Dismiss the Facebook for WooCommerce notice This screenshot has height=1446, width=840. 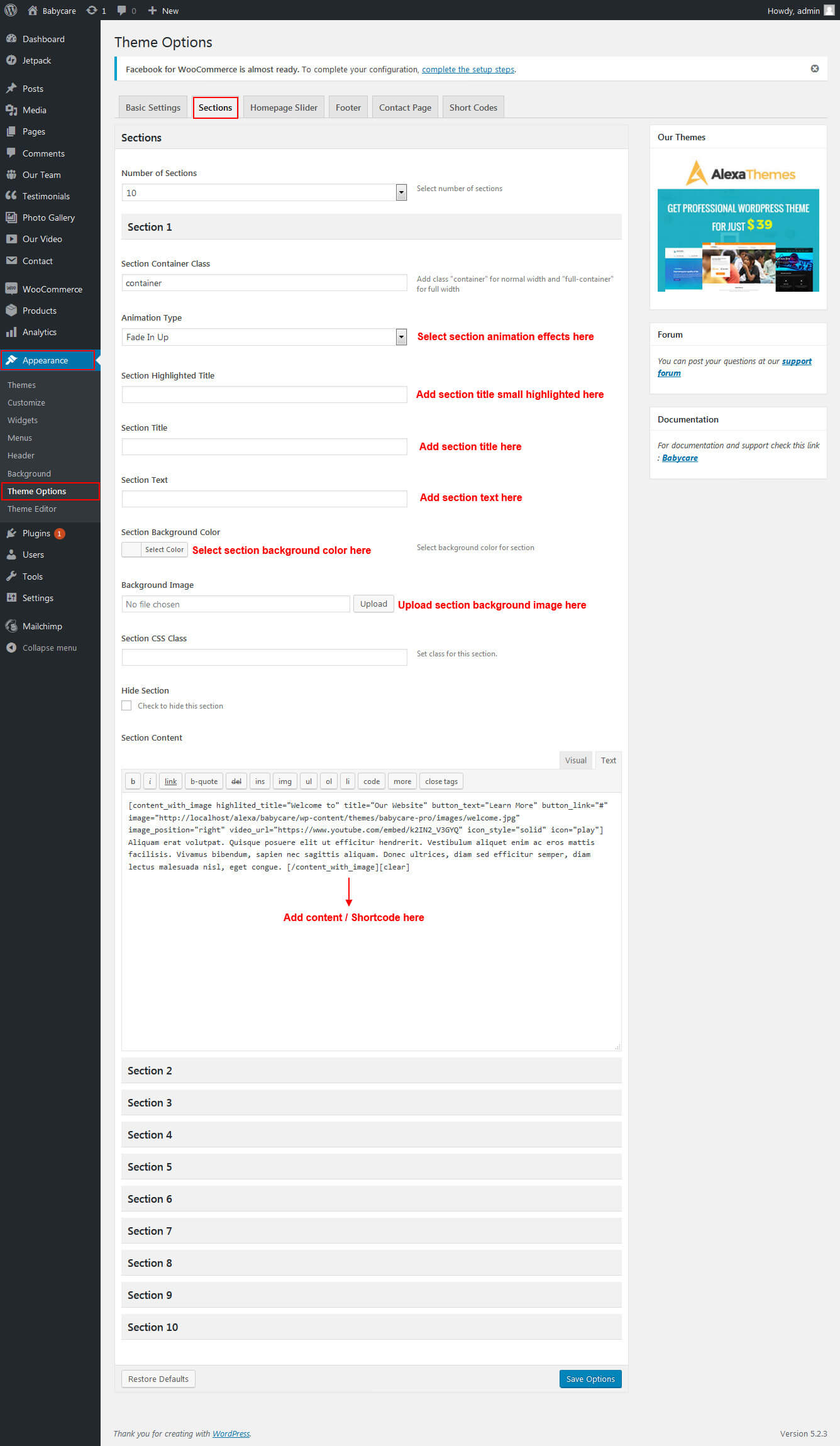tap(815, 69)
